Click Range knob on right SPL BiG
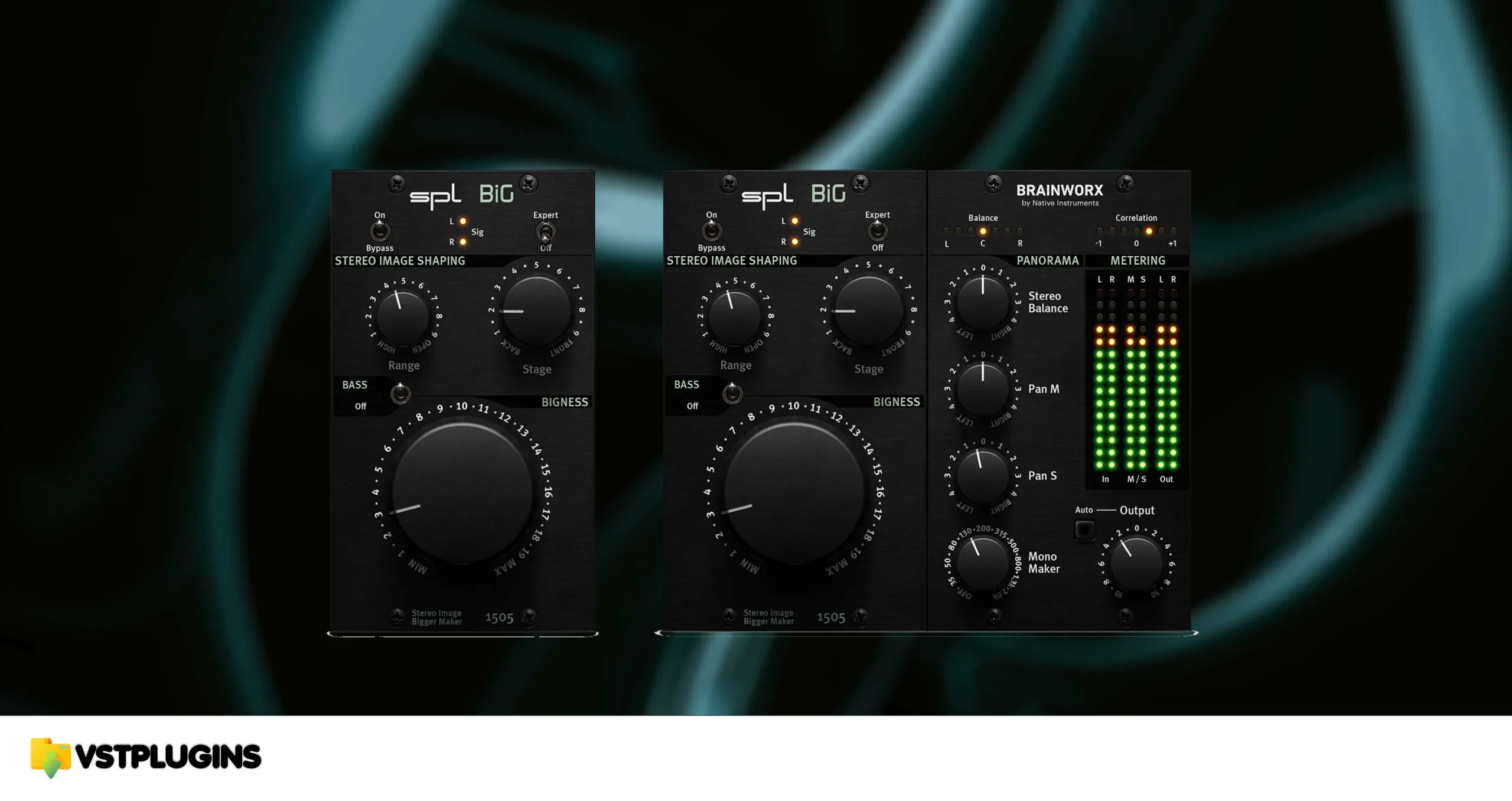Screen dimensions: 1512x801 click(735, 317)
